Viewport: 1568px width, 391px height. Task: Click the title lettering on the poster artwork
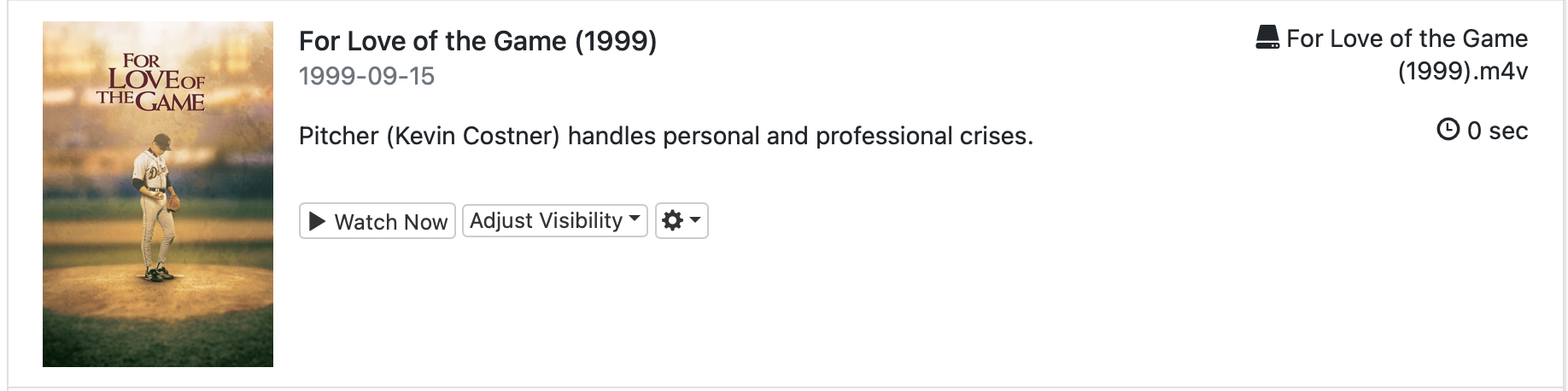point(152,85)
